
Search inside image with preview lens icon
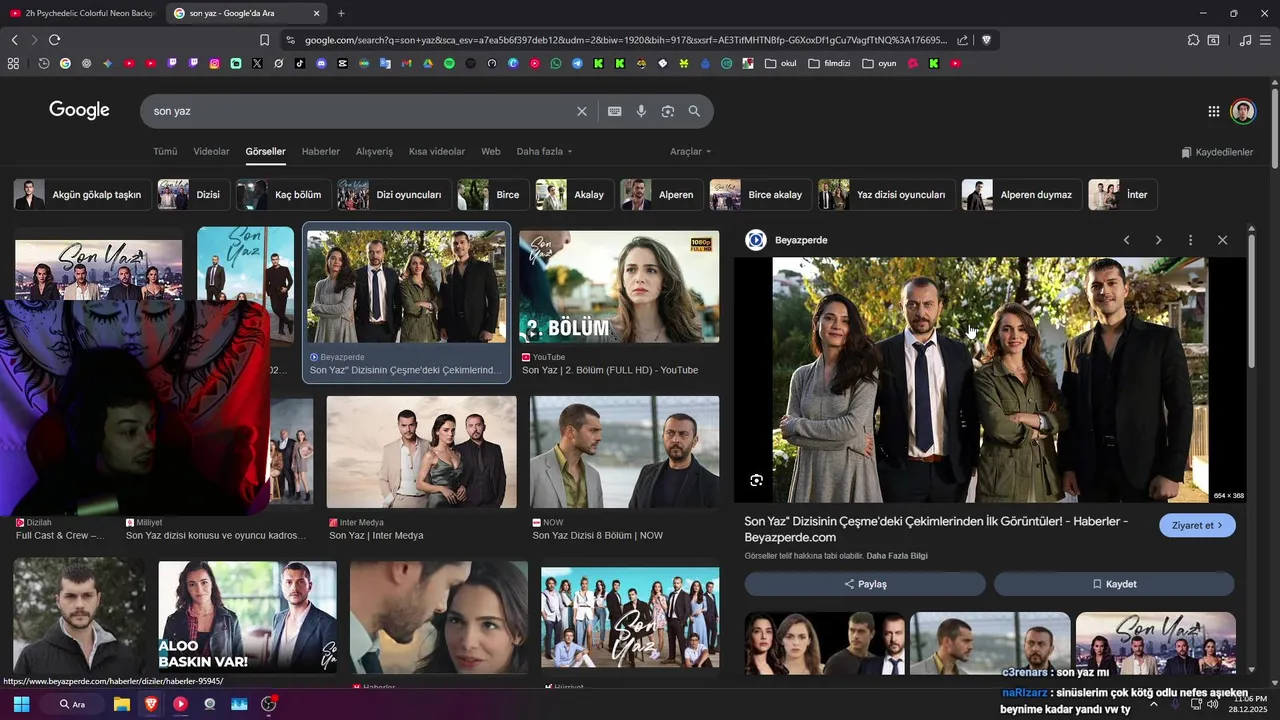click(756, 480)
